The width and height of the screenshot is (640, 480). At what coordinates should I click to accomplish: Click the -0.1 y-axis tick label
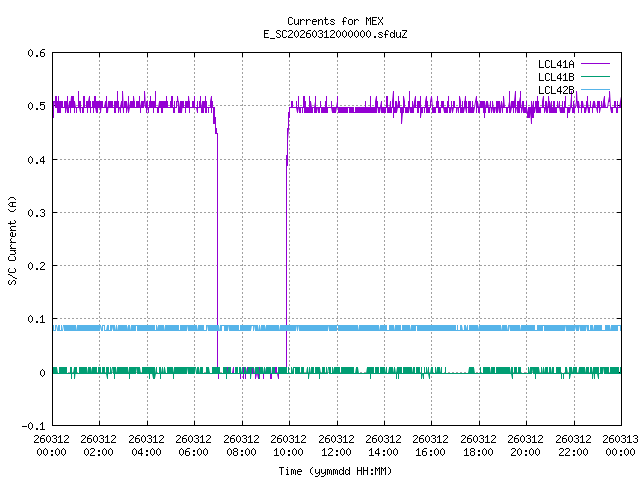(33, 426)
